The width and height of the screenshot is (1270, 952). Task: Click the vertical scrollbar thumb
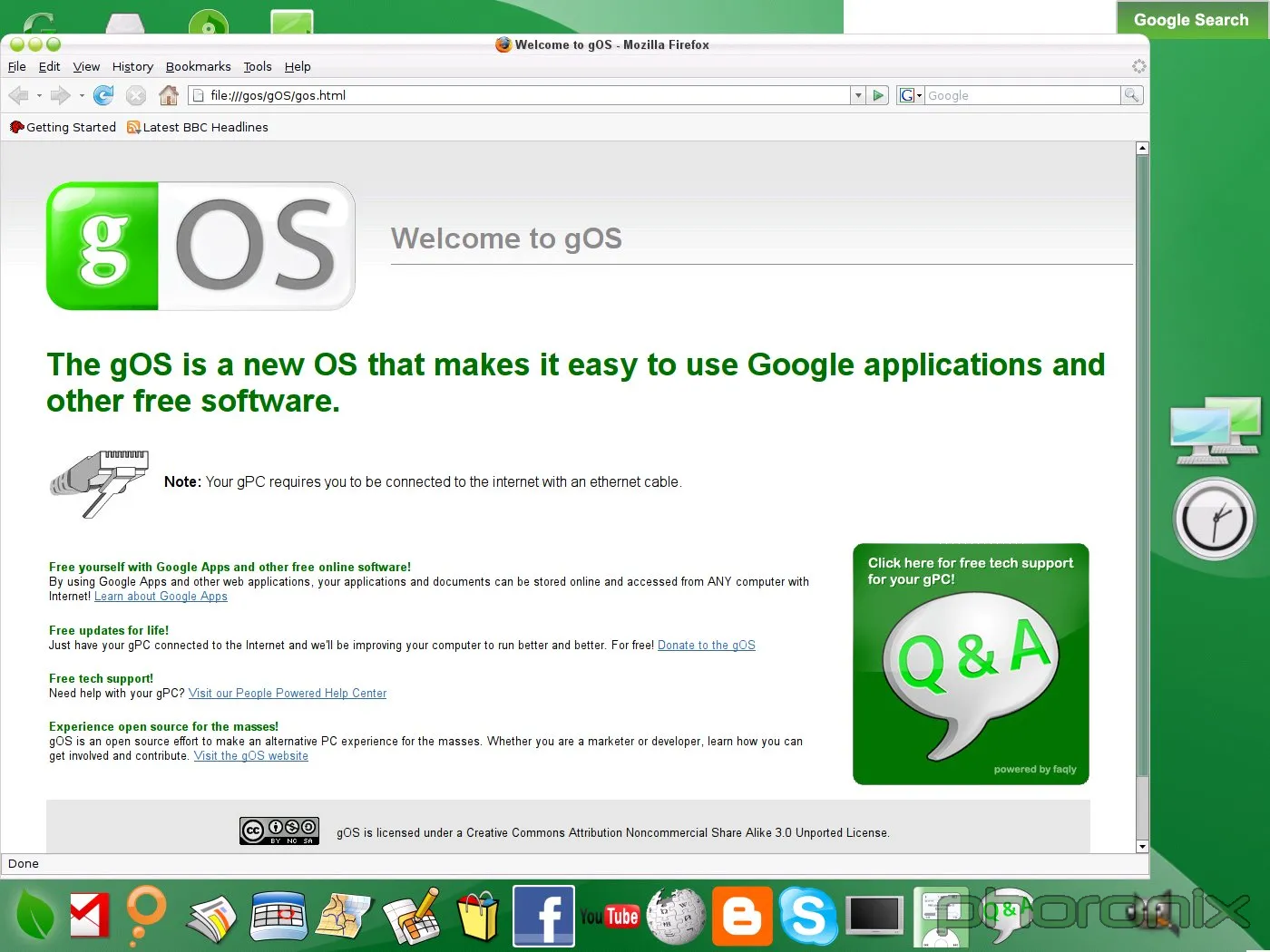(1142, 466)
